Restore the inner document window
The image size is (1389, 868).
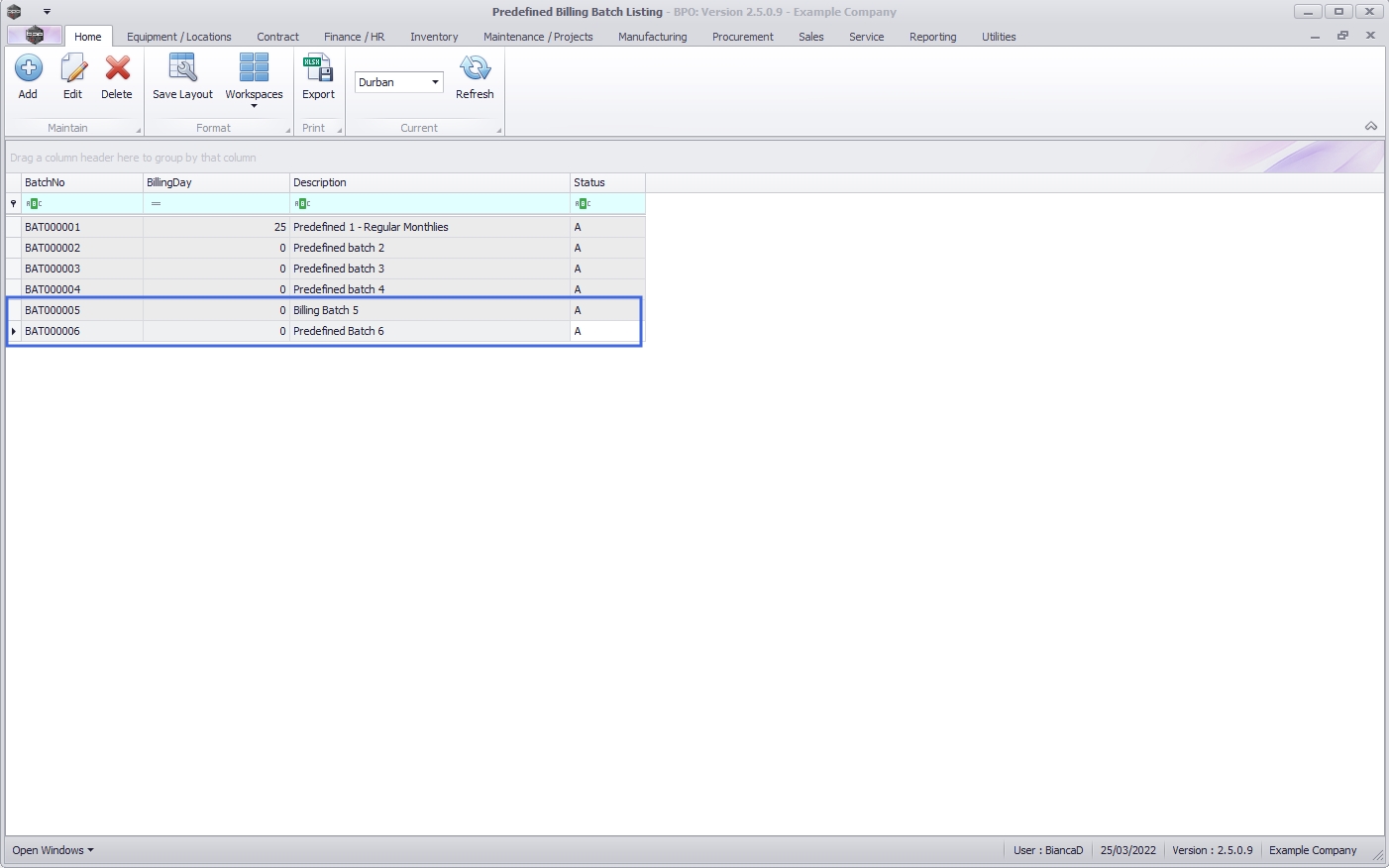[x=1342, y=36]
